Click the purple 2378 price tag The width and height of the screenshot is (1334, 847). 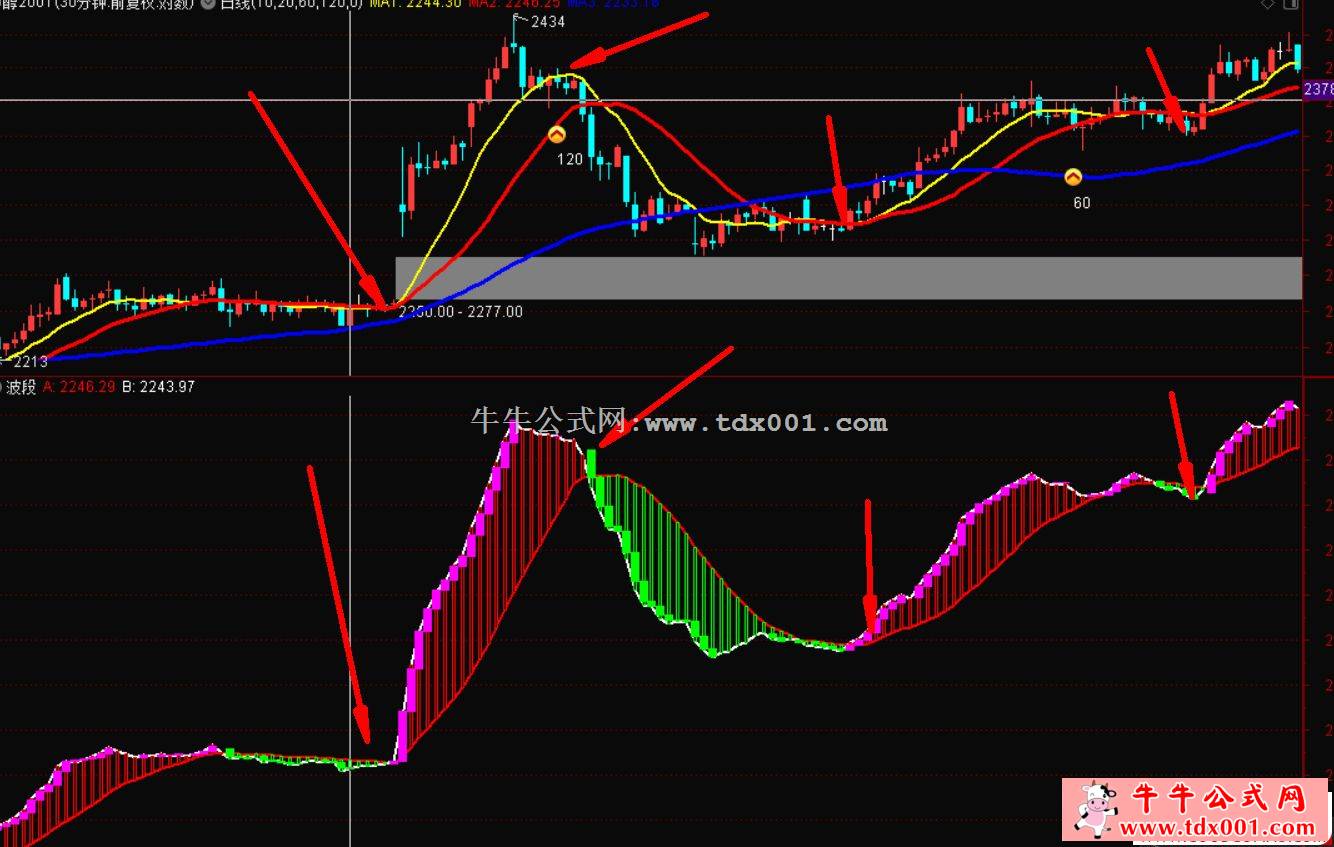(x=1318, y=90)
